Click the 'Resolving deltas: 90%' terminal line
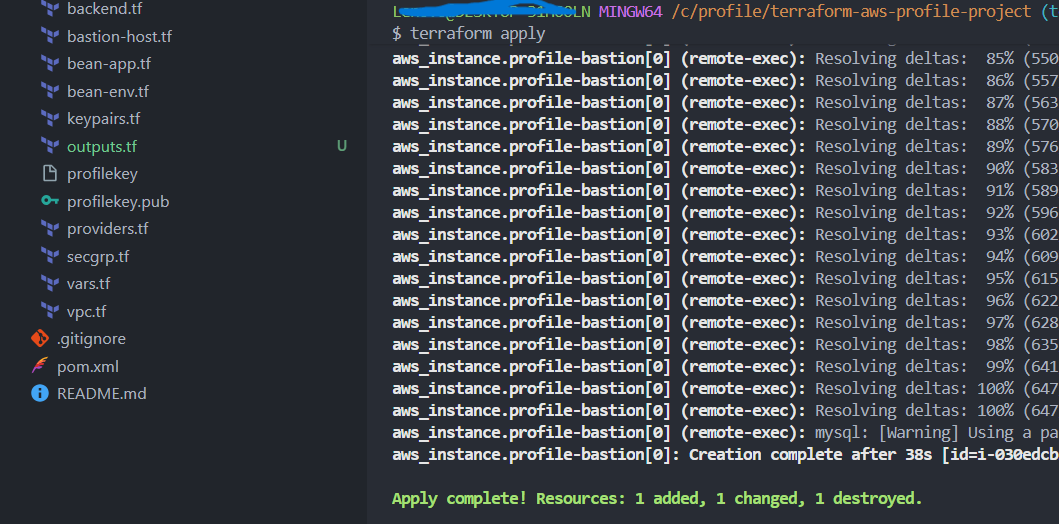 pos(725,169)
